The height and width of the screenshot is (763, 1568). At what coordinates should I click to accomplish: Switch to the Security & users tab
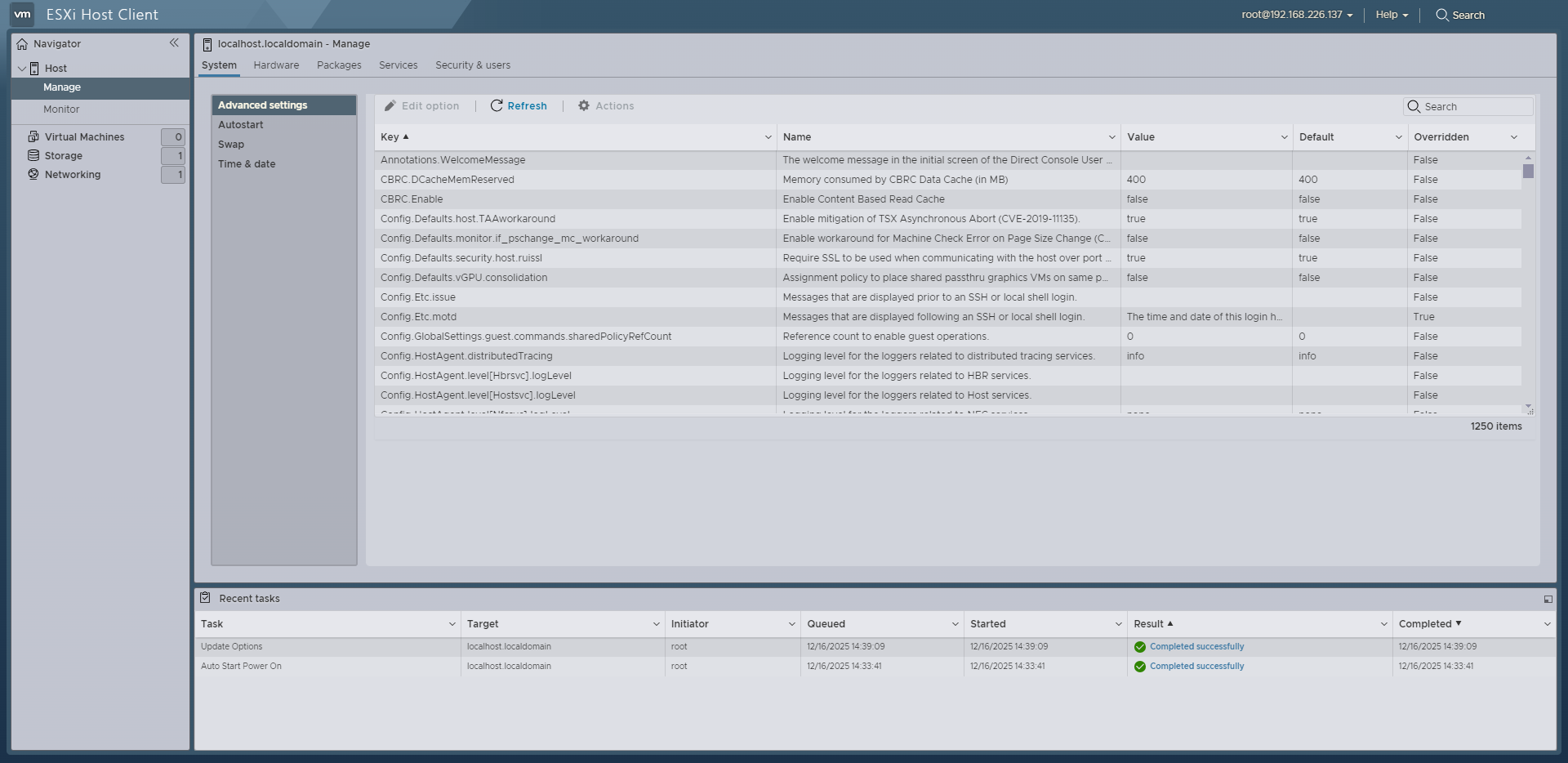(472, 65)
